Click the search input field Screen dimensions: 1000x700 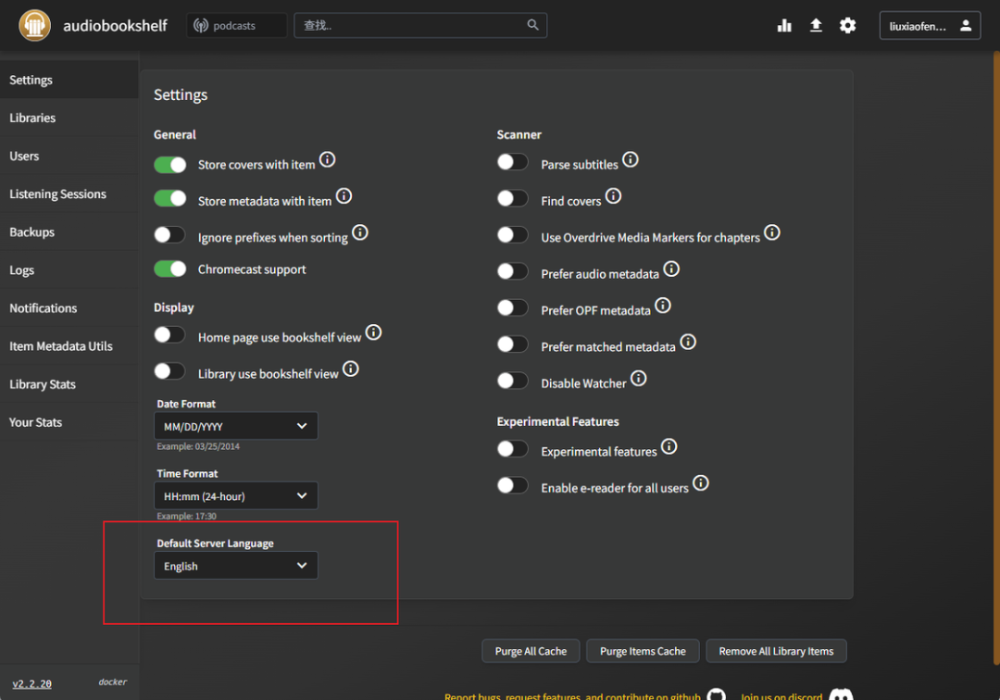coord(411,26)
